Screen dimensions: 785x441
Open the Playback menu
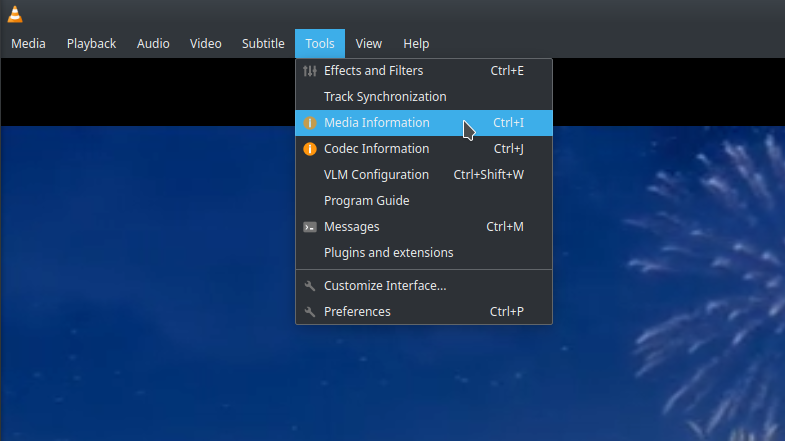pos(92,44)
